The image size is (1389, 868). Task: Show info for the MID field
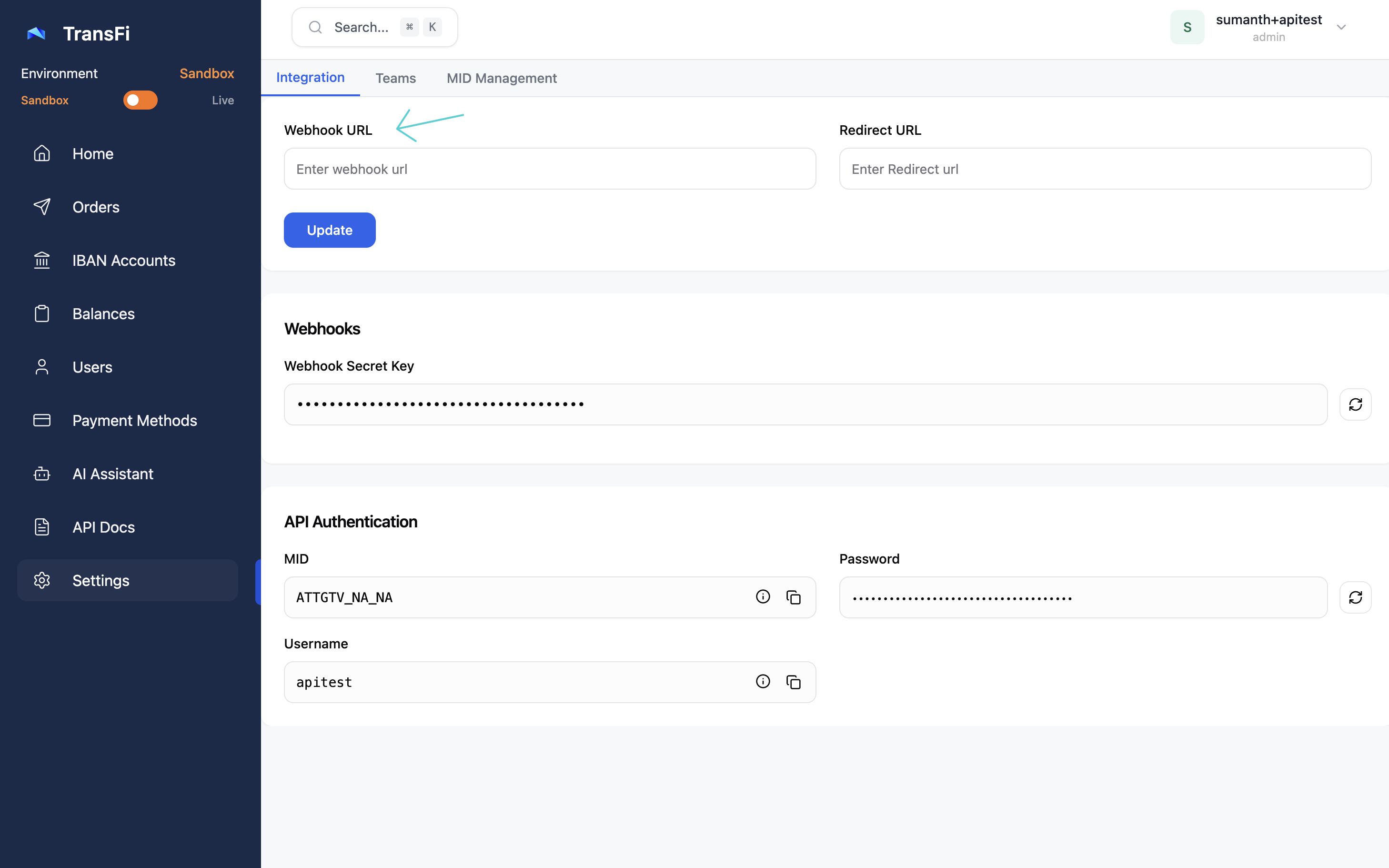(x=763, y=597)
